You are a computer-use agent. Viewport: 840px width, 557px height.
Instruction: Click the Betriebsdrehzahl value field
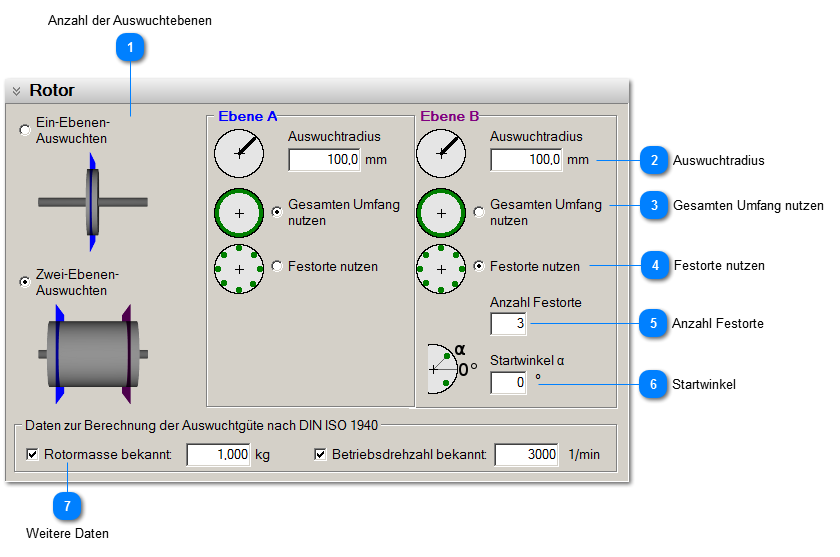[x=527, y=455]
